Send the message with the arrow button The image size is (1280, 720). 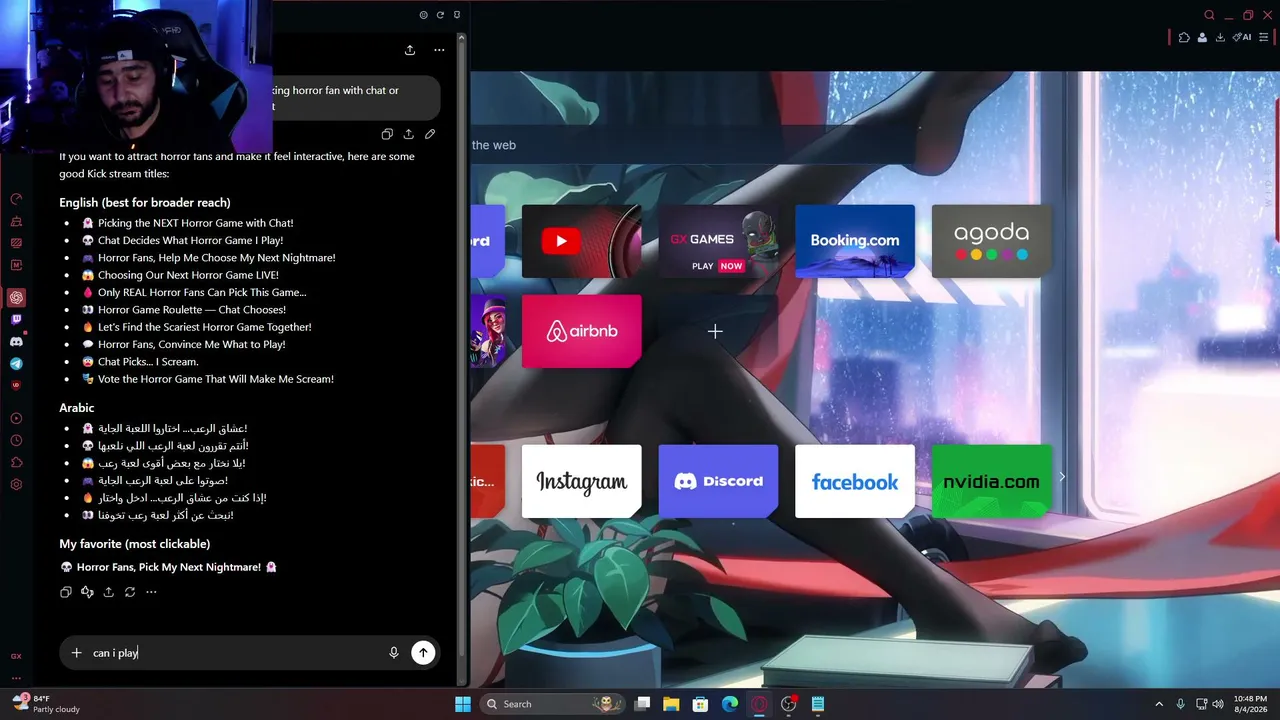pos(423,653)
